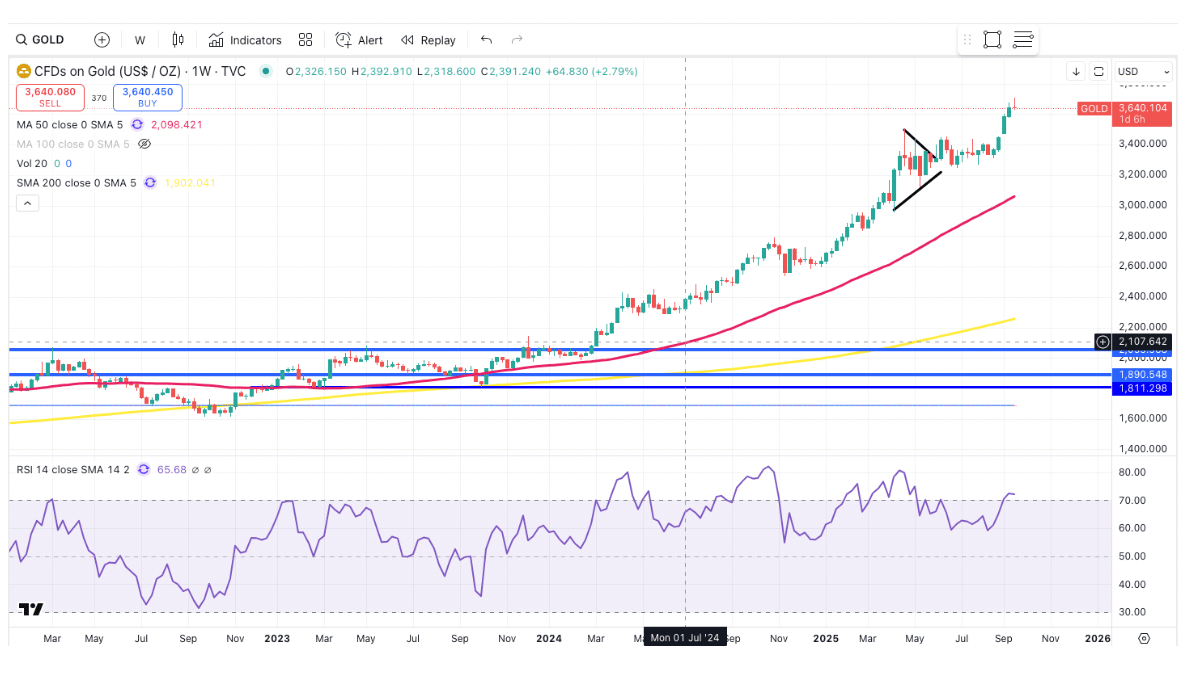Image resolution: width=1184 pixels, height=682 pixels.
Task: Show the hidden MA 100 indicator
Action: coord(144,144)
